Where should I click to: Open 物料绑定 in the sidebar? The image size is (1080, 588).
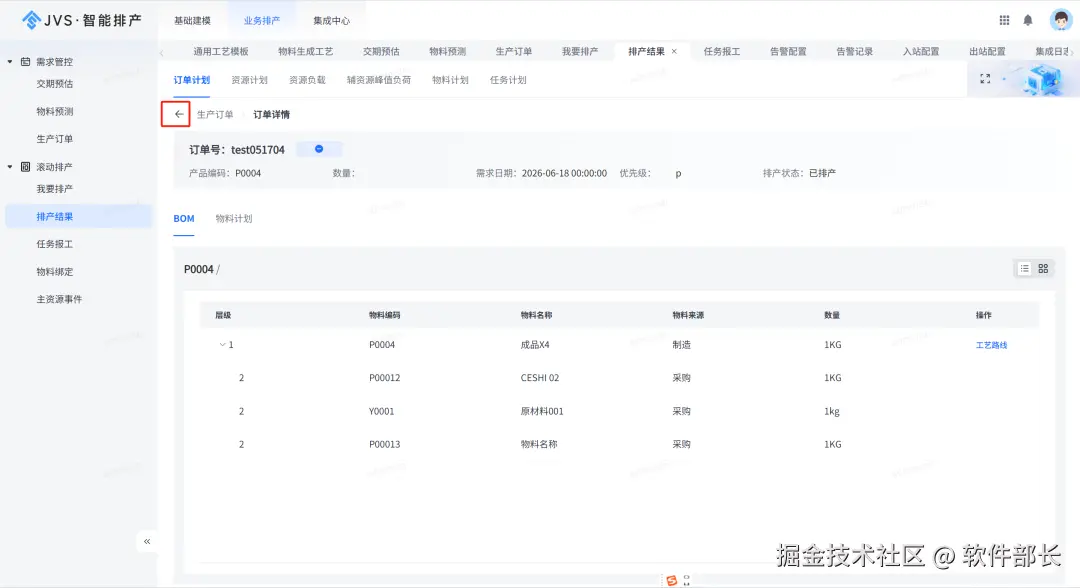pyautogui.click(x=54, y=271)
